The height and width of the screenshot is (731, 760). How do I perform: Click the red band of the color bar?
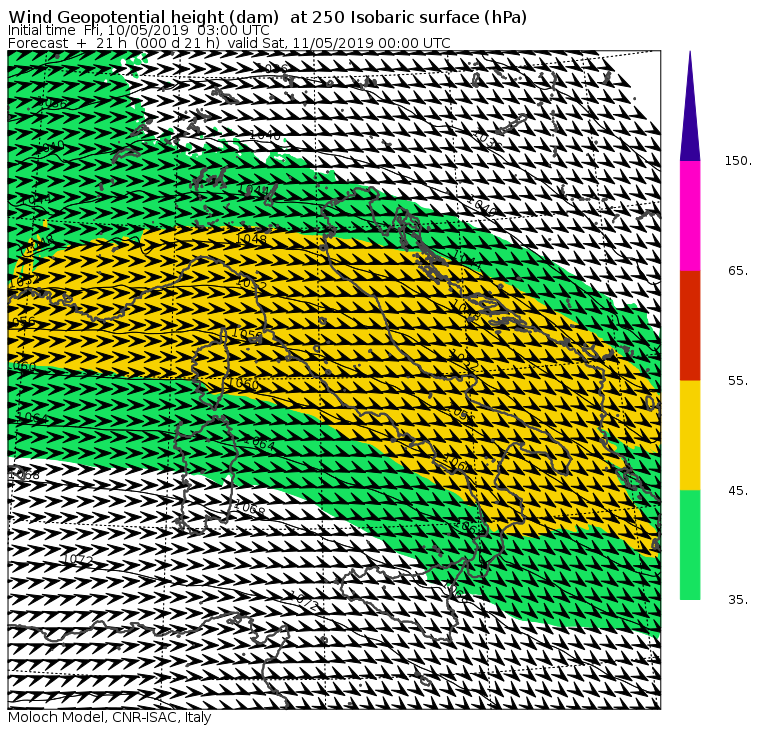pos(690,325)
